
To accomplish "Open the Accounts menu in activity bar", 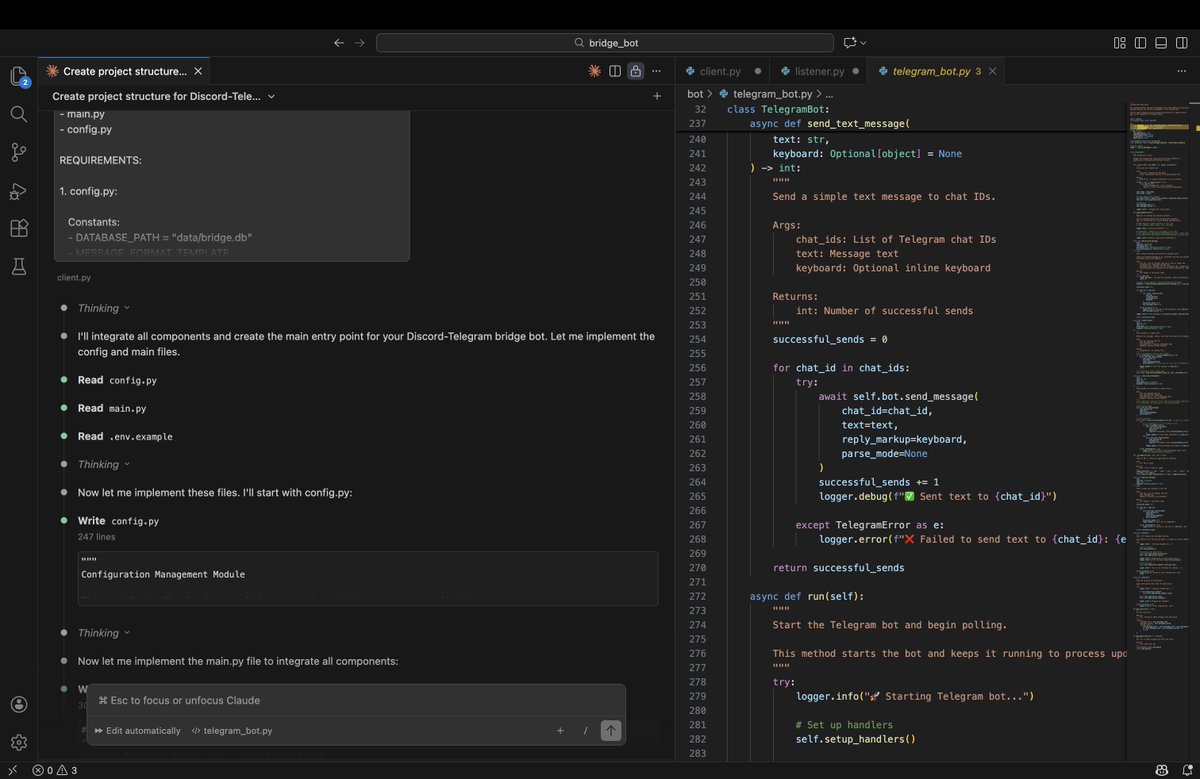I will (18, 704).
